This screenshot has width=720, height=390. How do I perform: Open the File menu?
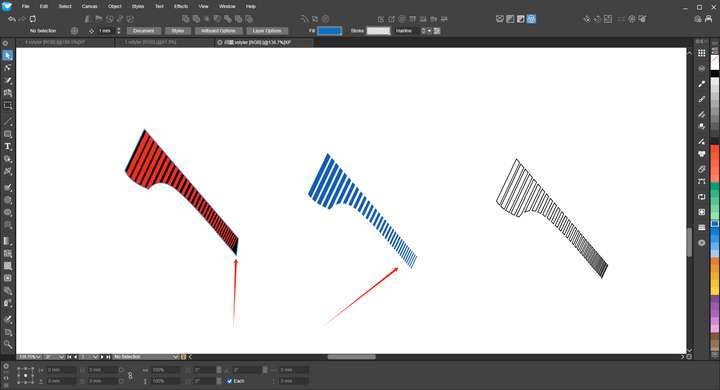pos(26,6)
